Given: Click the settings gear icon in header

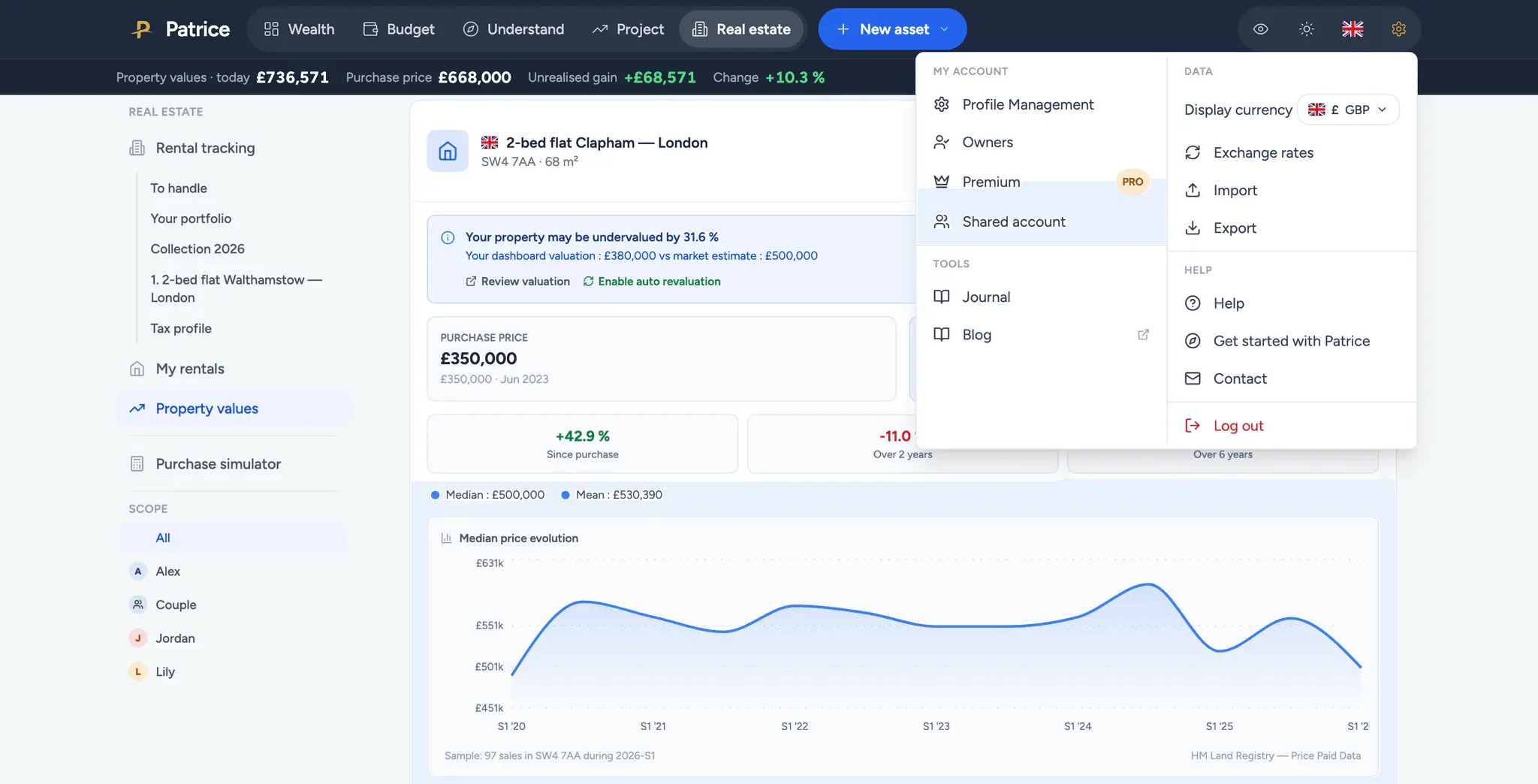Looking at the screenshot, I should point(1398,29).
